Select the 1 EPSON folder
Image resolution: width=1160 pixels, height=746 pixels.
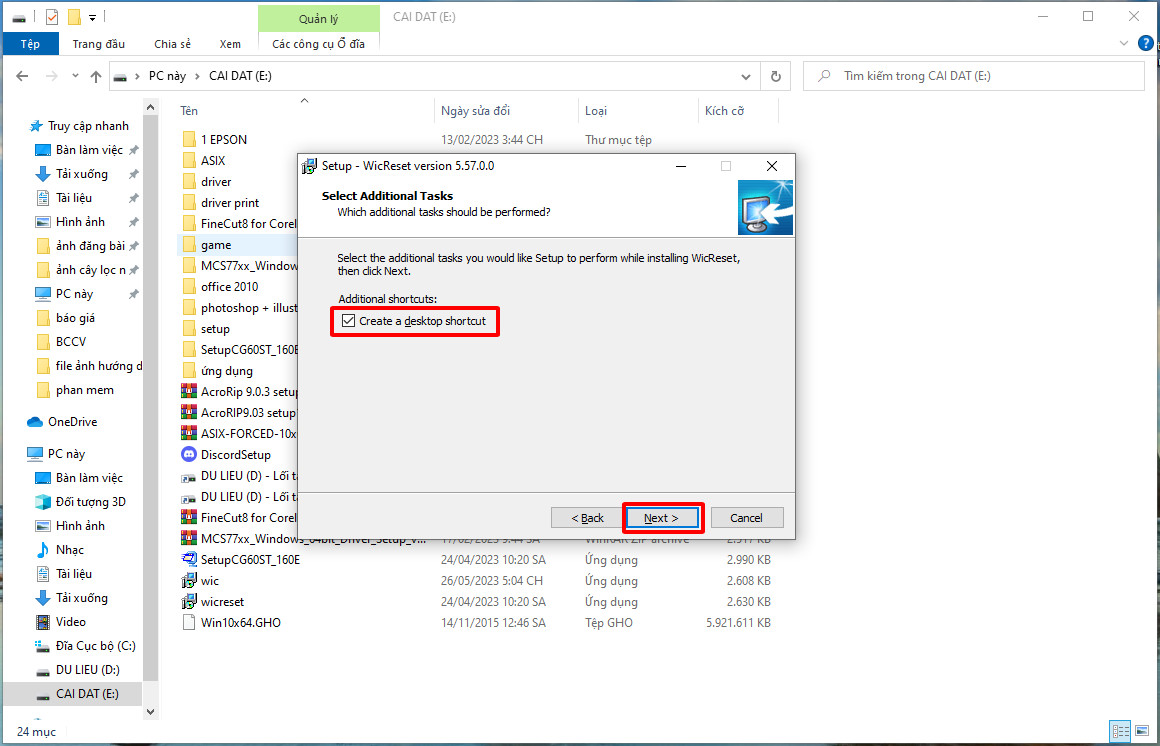[223, 139]
